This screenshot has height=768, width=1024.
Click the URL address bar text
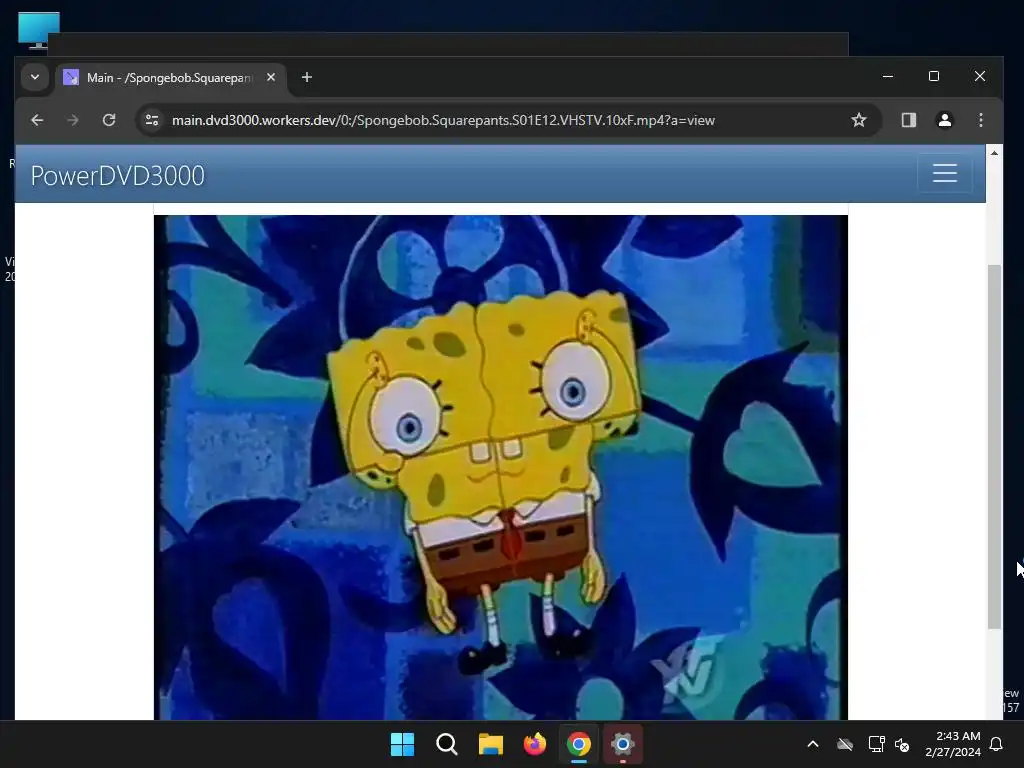[x=443, y=120]
